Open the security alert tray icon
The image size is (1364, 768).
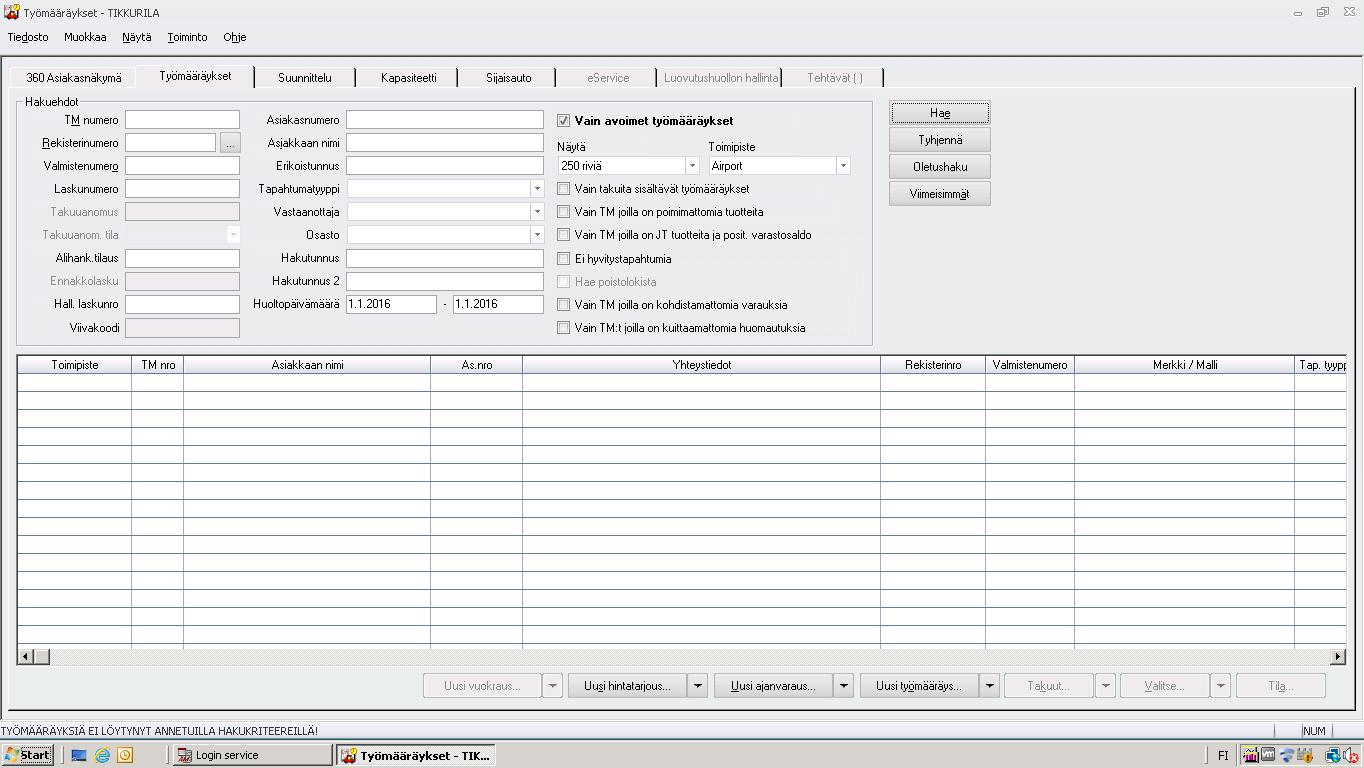1305,756
